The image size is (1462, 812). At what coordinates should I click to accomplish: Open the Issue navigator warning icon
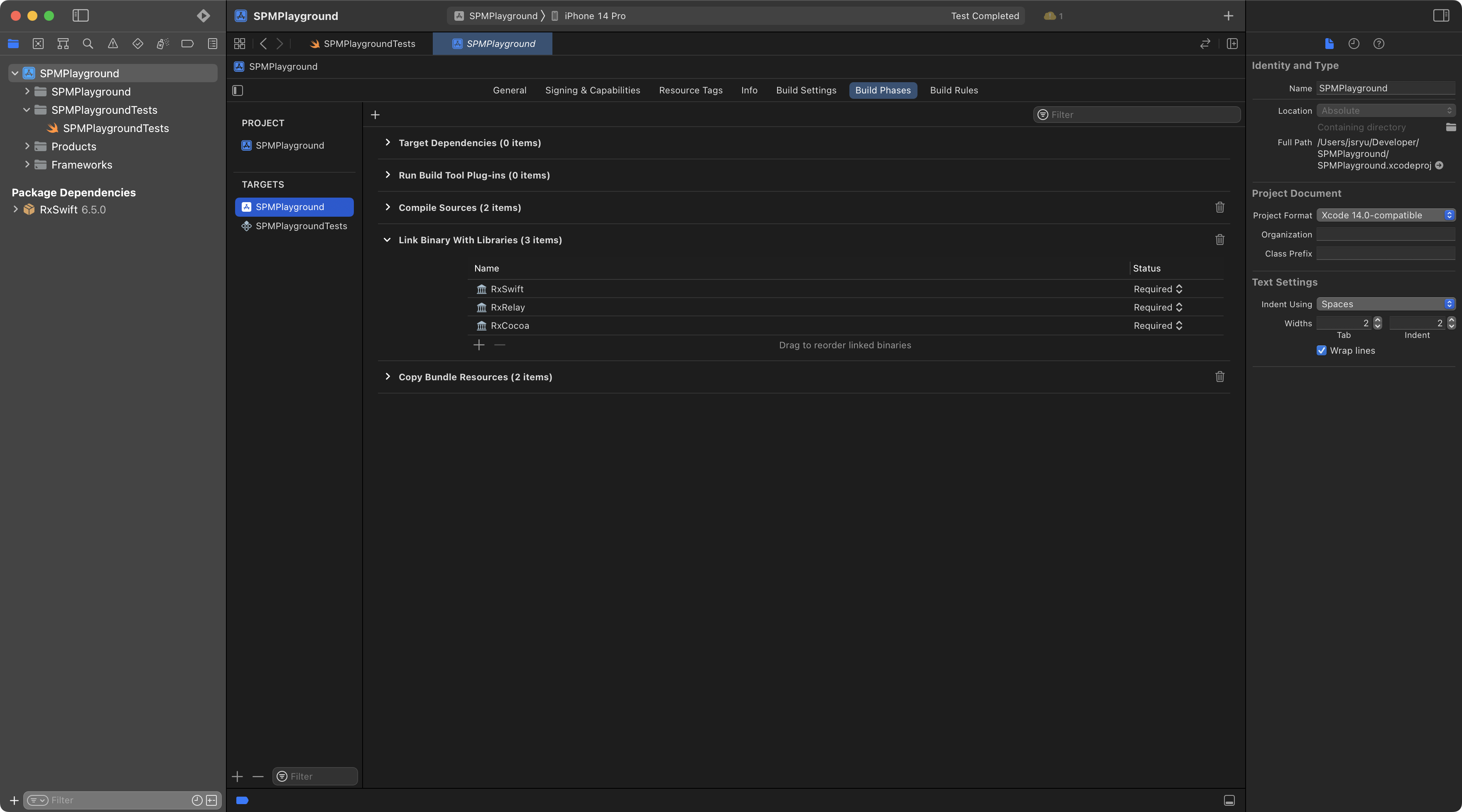point(113,44)
